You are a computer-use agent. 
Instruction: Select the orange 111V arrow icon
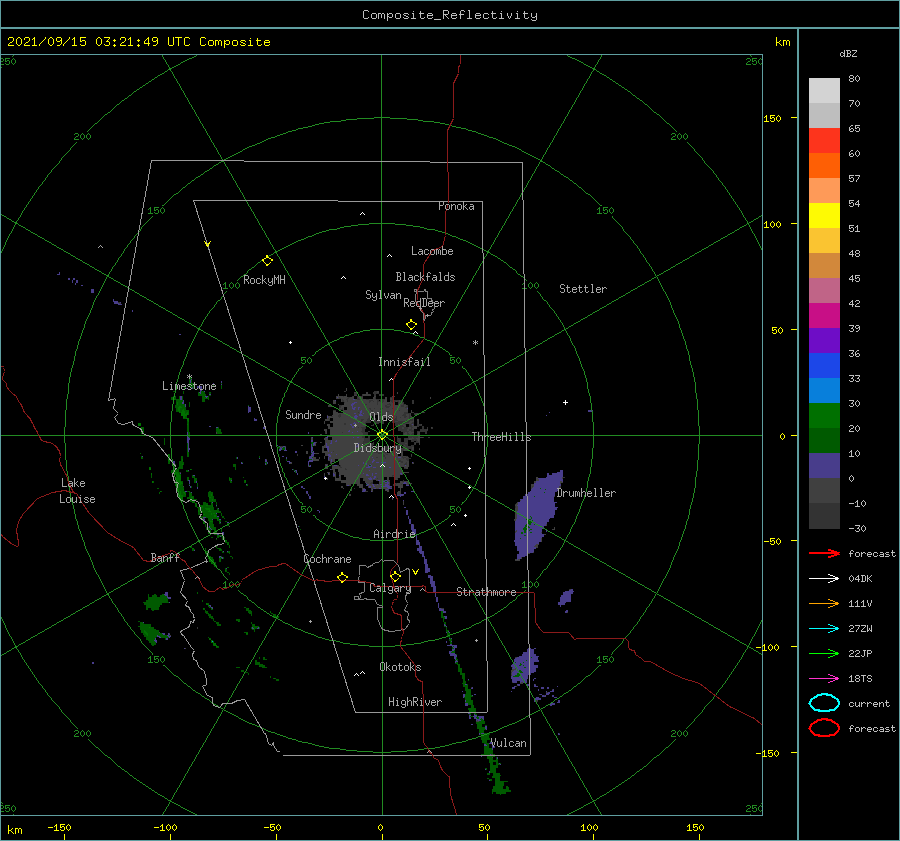point(824,603)
